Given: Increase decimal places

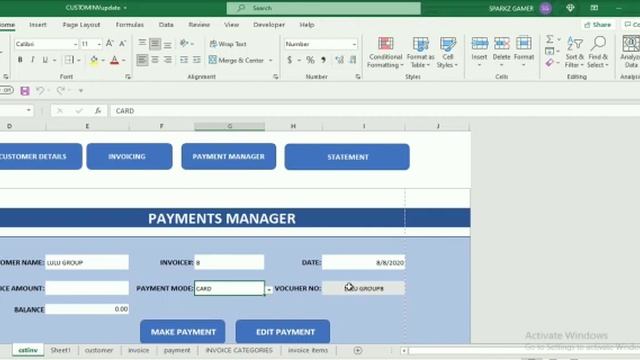Looking at the screenshot, I should [x=339, y=60].
